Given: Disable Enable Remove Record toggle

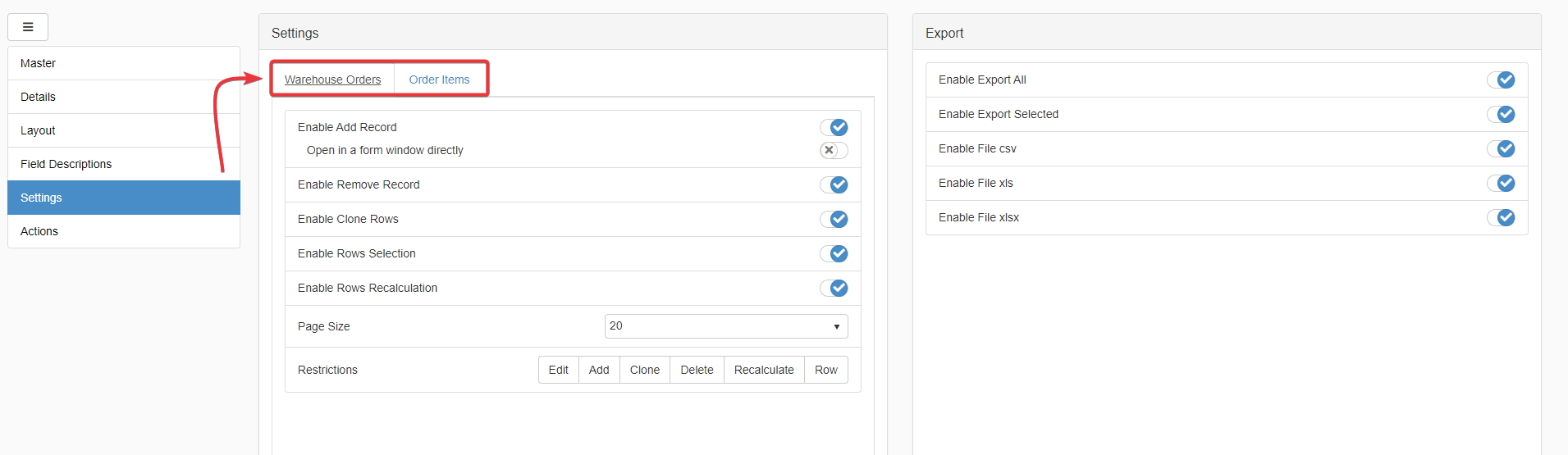Looking at the screenshot, I should [834, 184].
